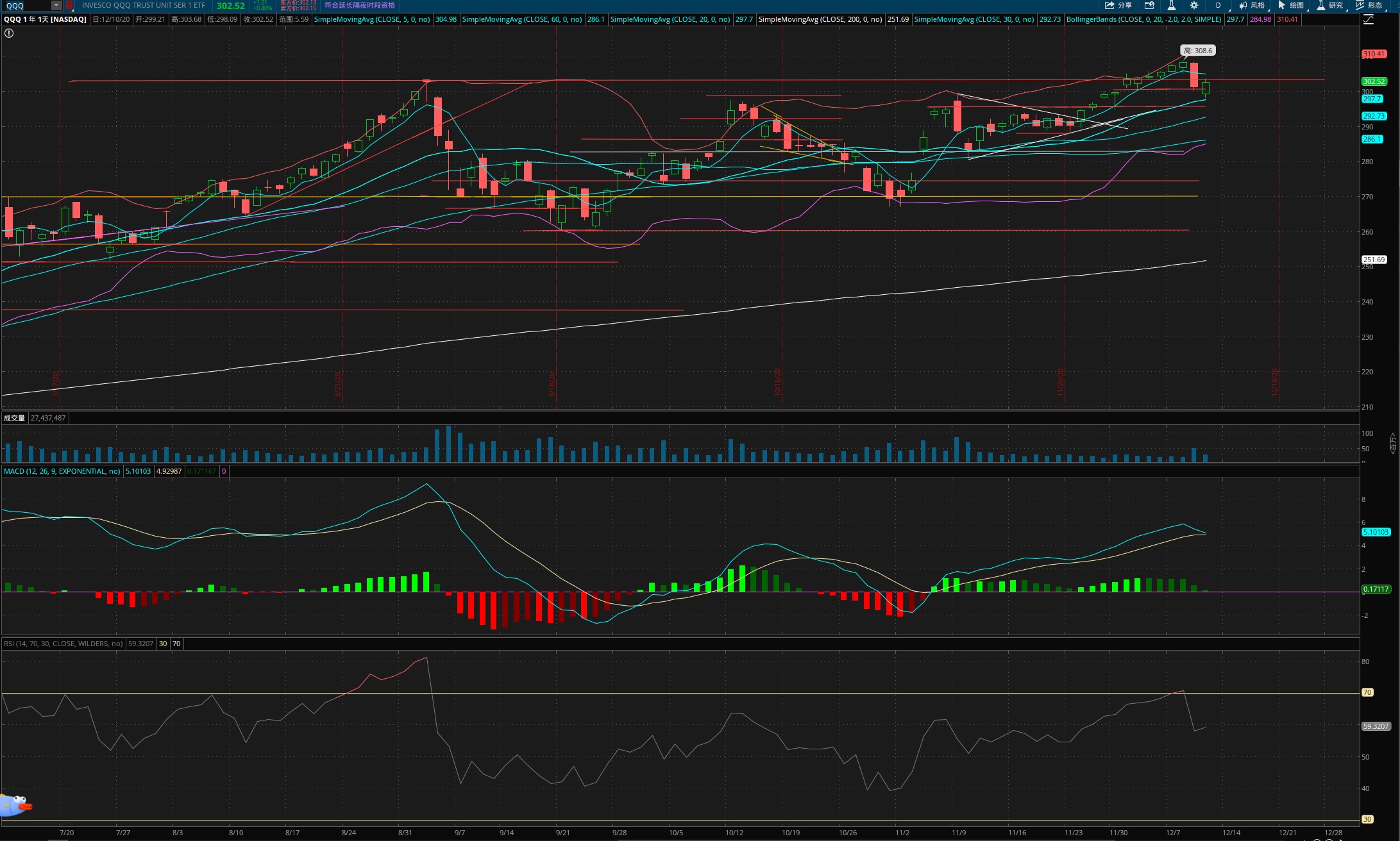Click the MACD study label
This screenshot has width=1400, height=841.
pyautogui.click(x=62, y=471)
